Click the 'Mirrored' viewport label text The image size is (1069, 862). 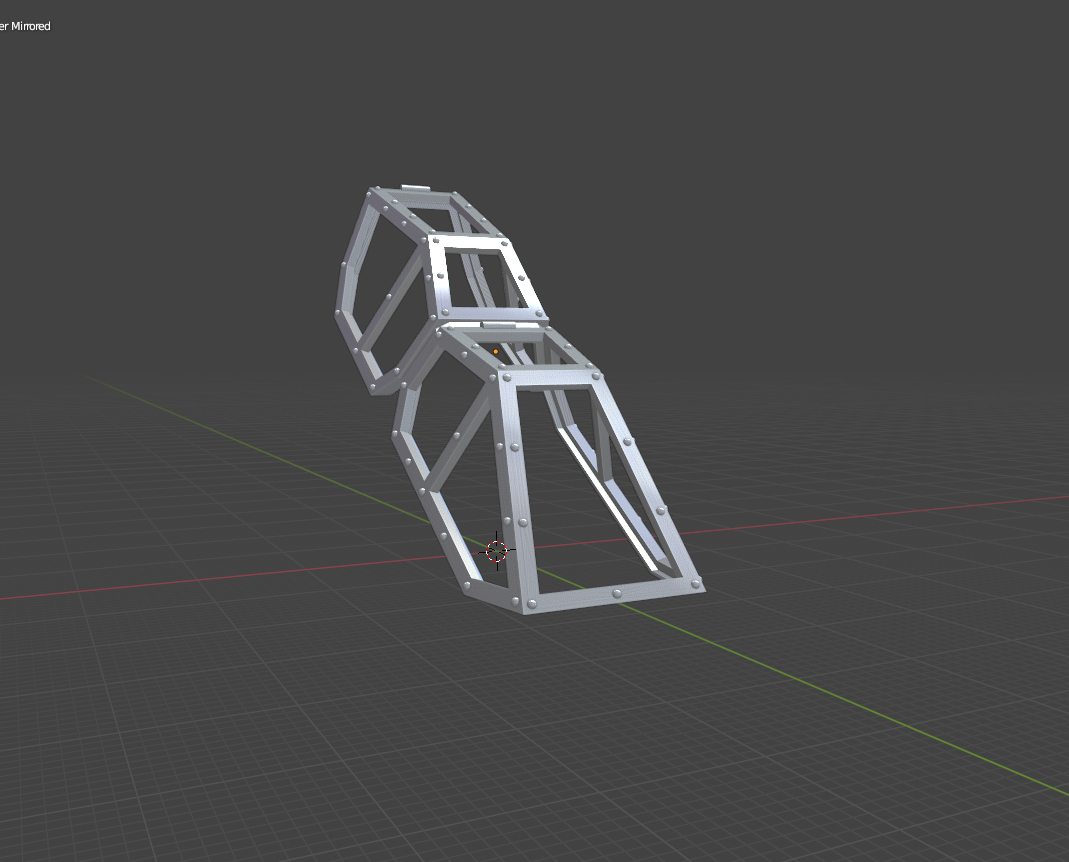(31, 26)
